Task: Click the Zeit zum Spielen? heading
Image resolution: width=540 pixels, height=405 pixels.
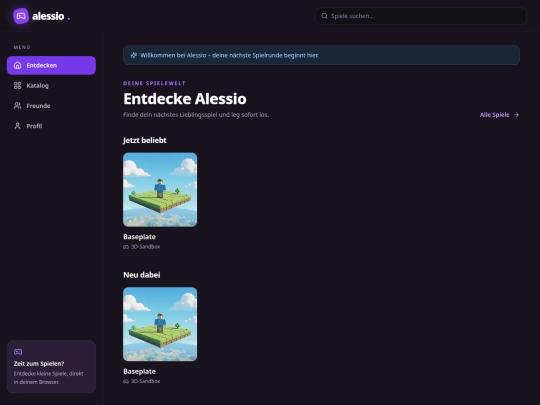Action: point(39,364)
